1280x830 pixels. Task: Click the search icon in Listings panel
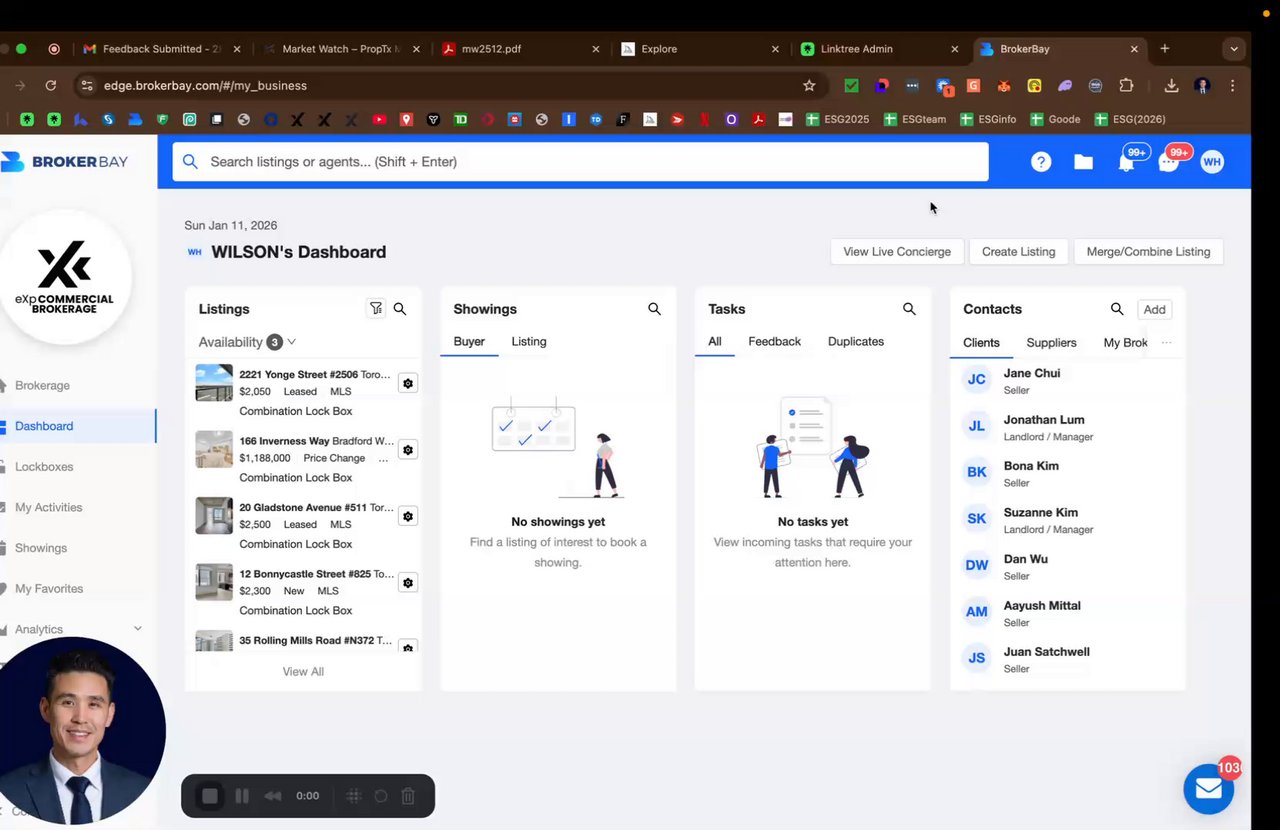pyautogui.click(x=400, y=309)
